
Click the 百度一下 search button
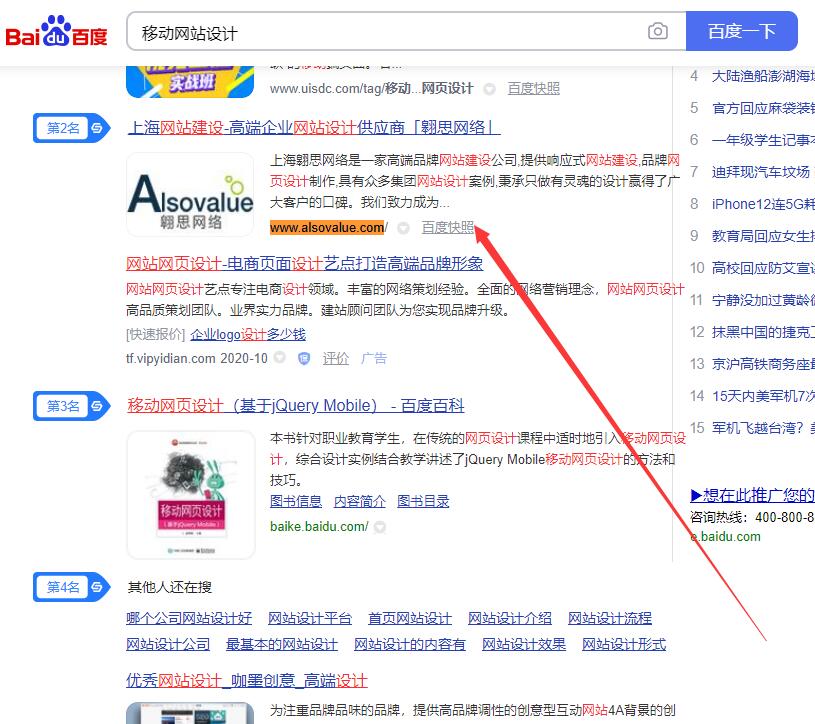(742, 31)
